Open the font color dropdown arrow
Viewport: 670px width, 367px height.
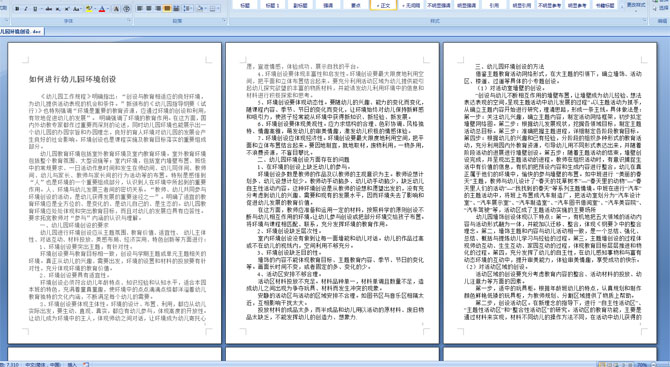pyautogui.click(x=108, y=9)
